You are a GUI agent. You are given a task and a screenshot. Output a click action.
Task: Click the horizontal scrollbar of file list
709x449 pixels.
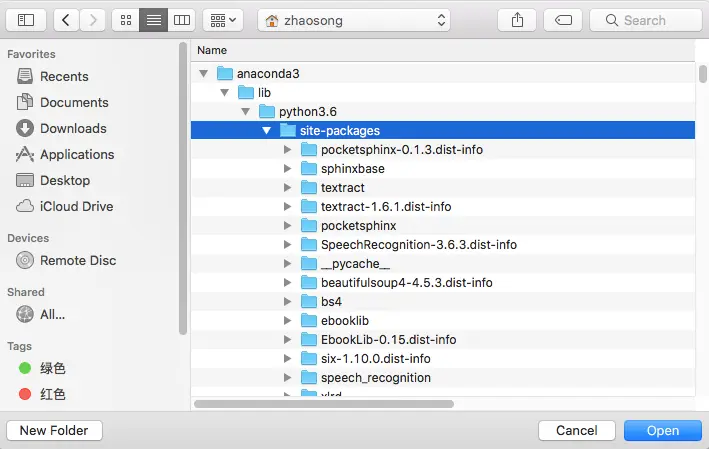(324, 404)
